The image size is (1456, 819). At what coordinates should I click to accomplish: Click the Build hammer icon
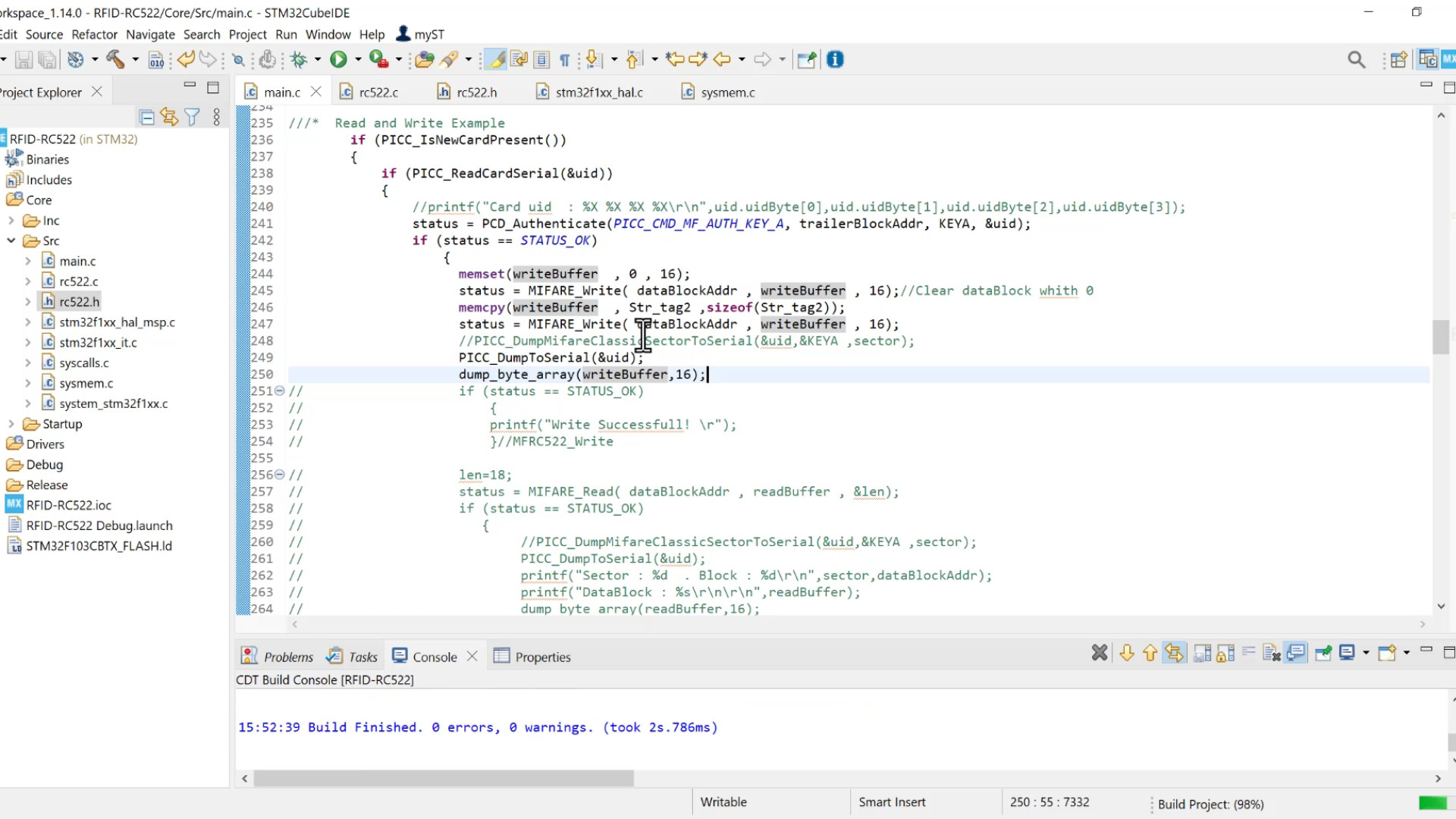115,59
